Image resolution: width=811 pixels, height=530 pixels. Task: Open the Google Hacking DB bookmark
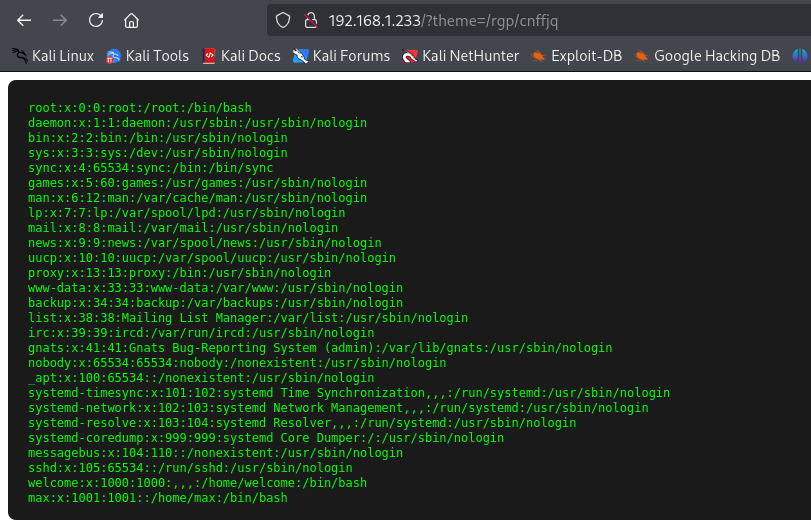(707, 56)
